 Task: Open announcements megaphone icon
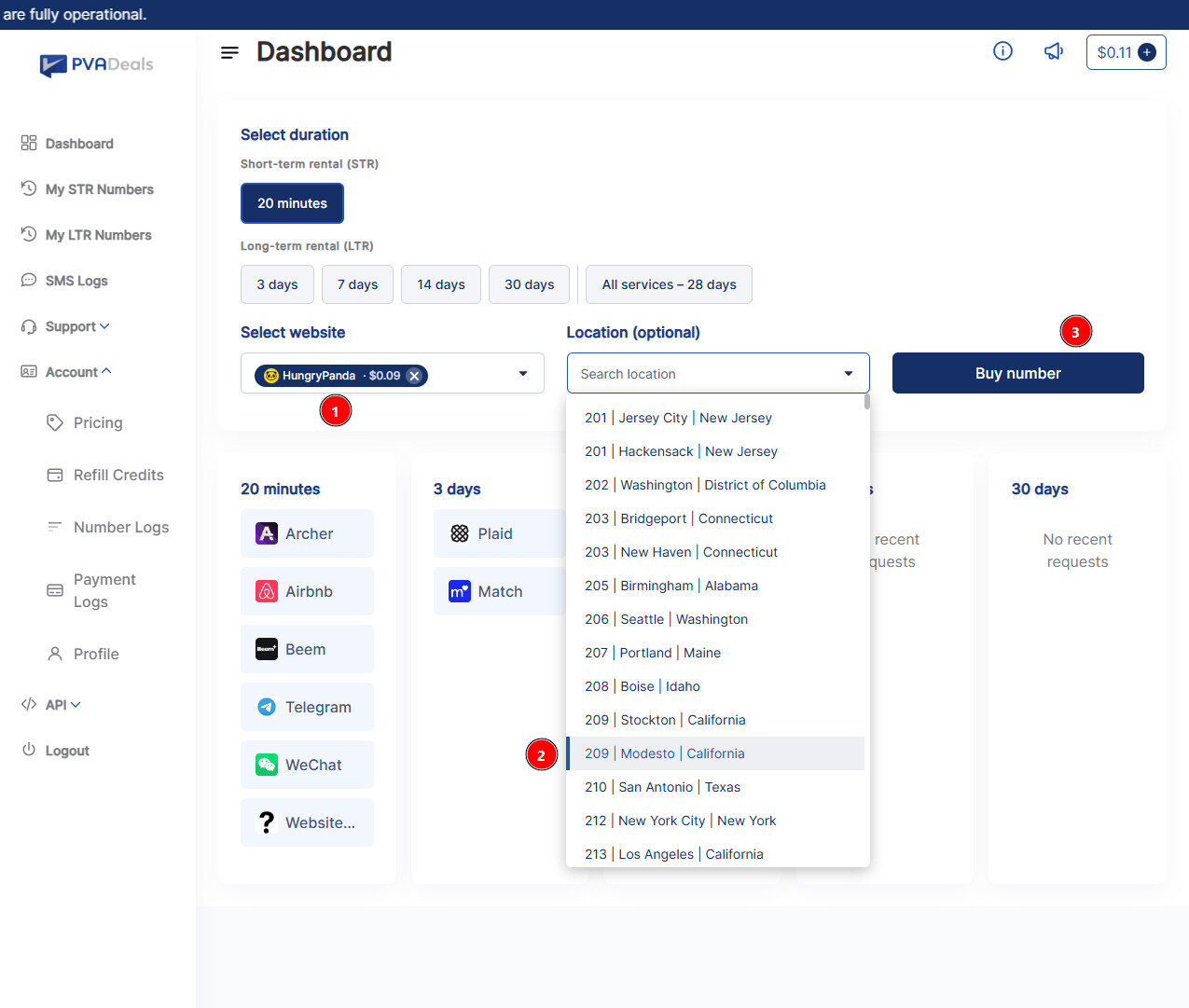pyautogui.click(x=1054, y=51)
